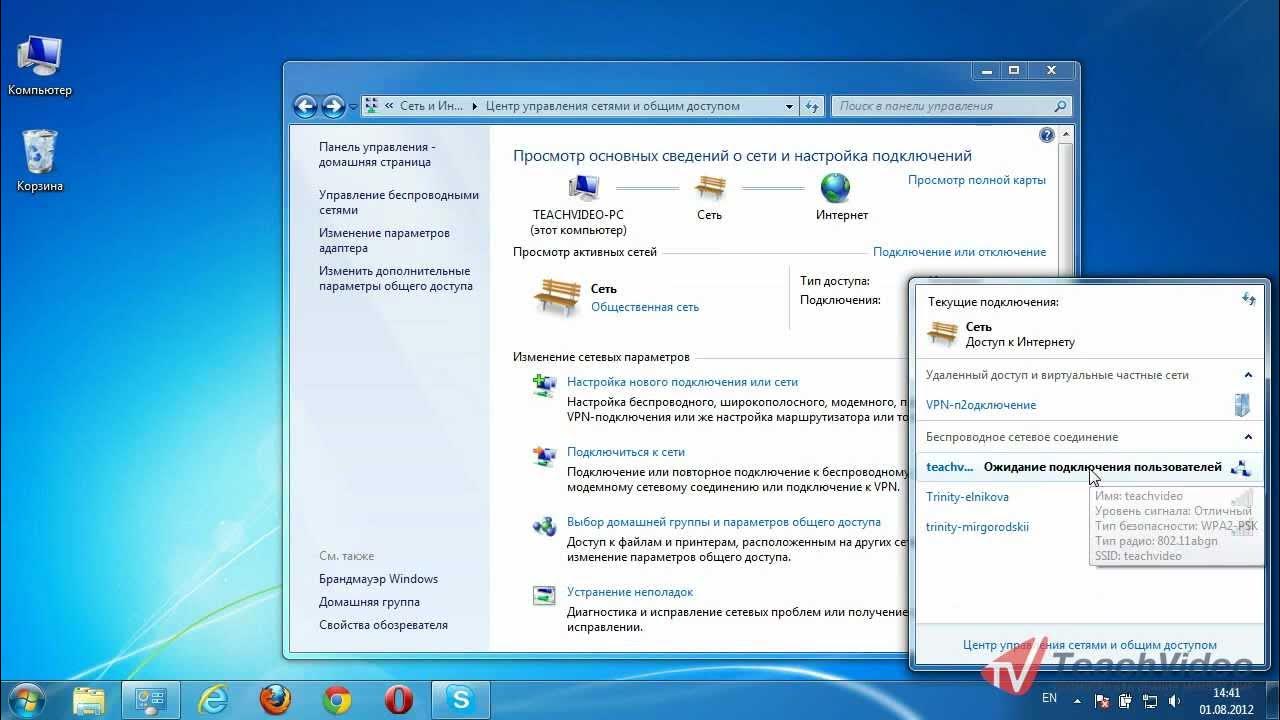Click EN language indicator in taskbar
1280x720 pixels.
click(x=1049, y=698)
